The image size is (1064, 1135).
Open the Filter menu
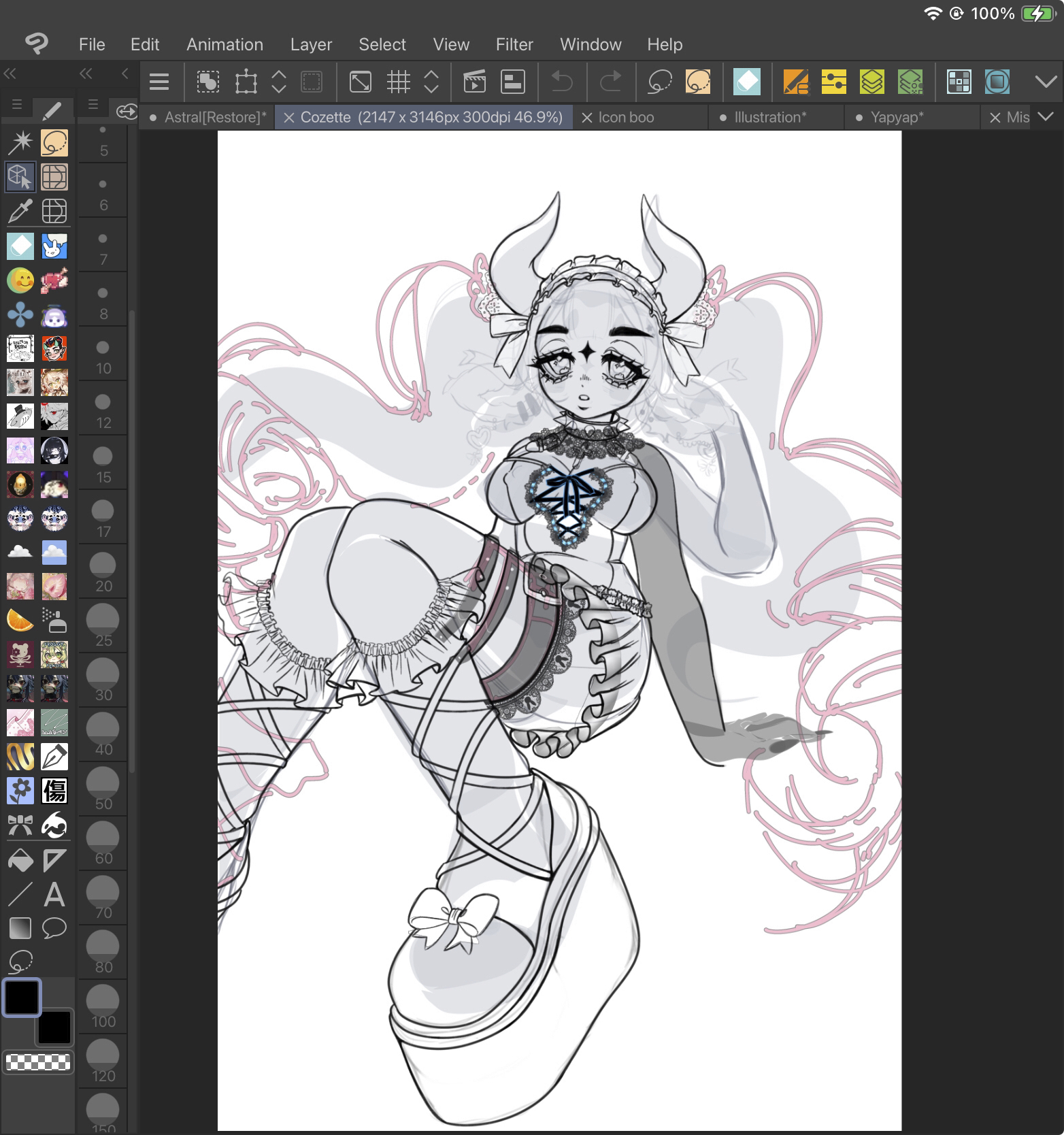[x=514, y=45]
